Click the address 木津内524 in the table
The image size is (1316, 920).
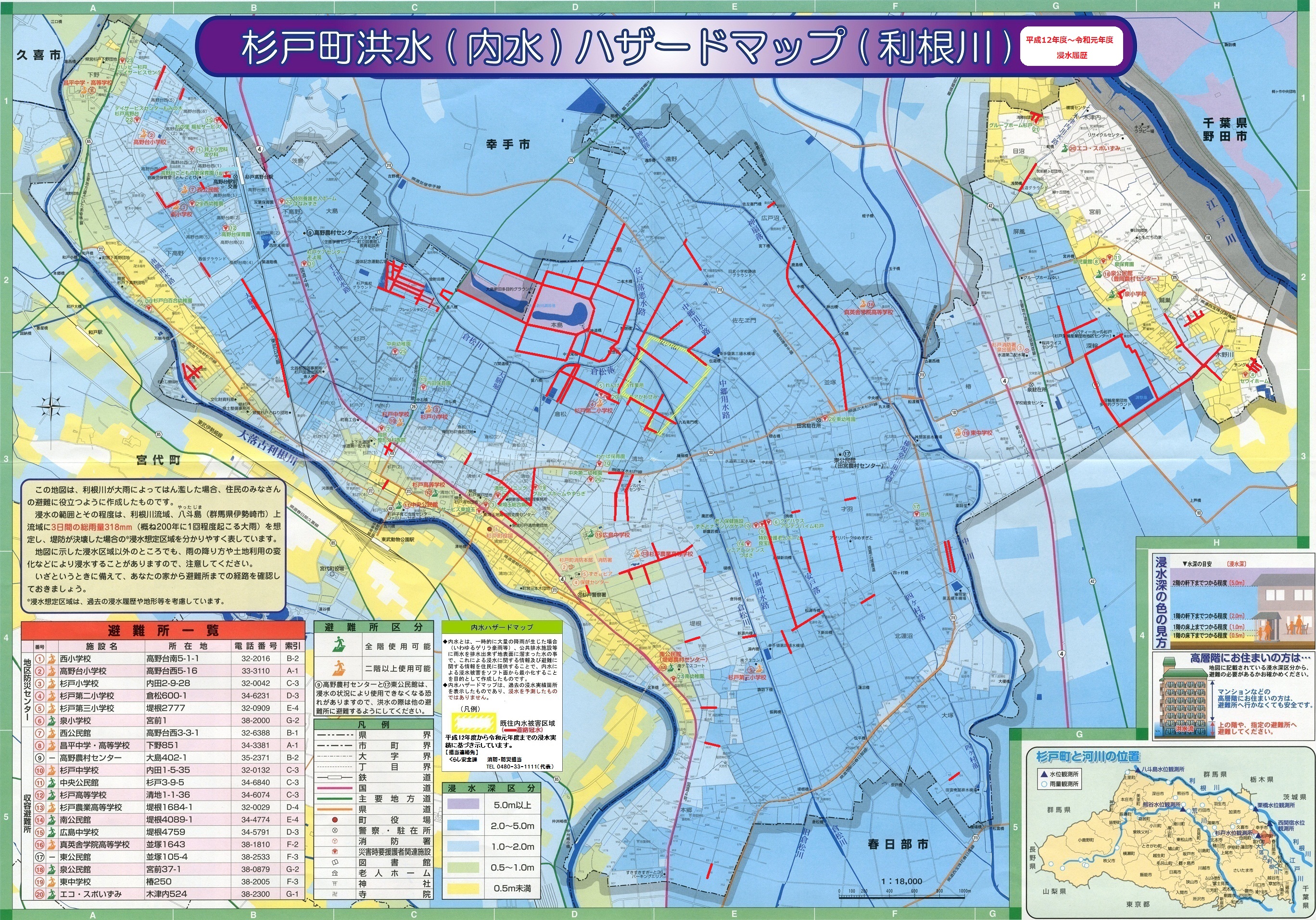click(166, 894)
